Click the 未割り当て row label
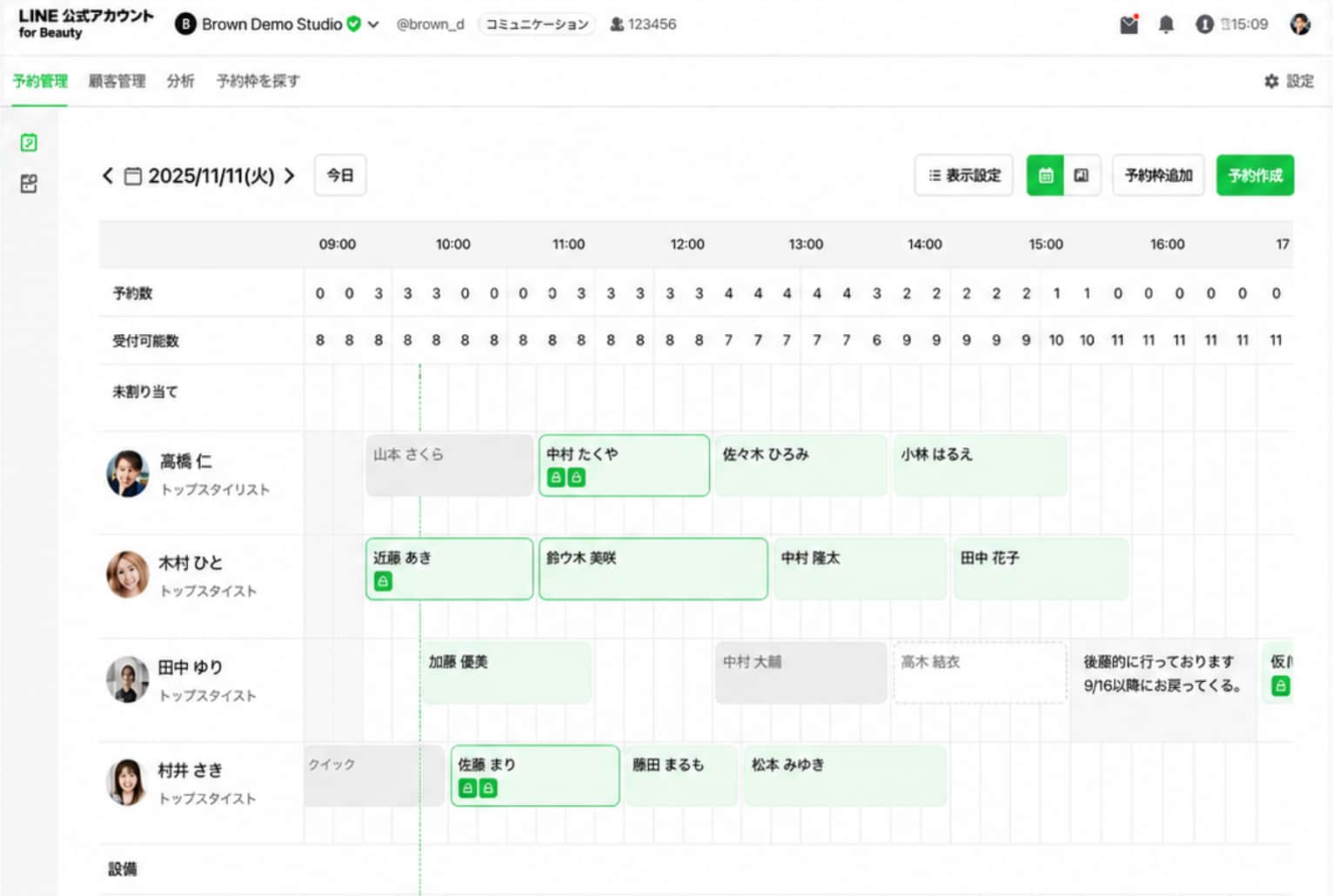This screenshot has height=896, width=1333. coord(144,392)
